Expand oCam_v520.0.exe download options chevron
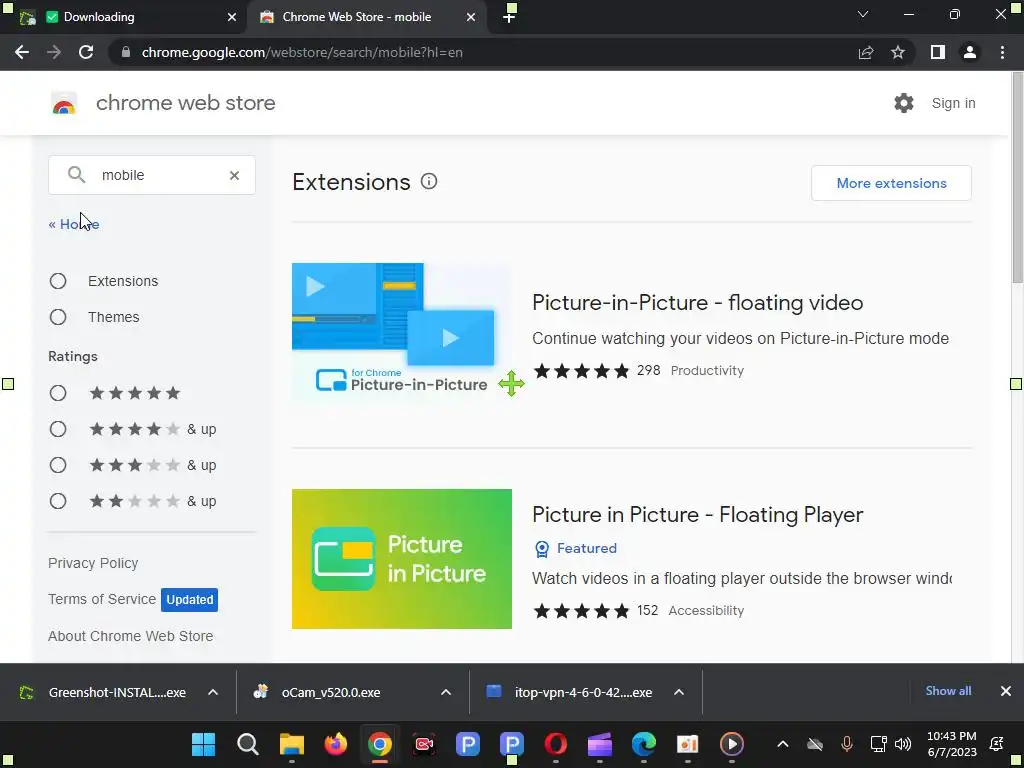Screen dimensions: 1024x768 446,692
